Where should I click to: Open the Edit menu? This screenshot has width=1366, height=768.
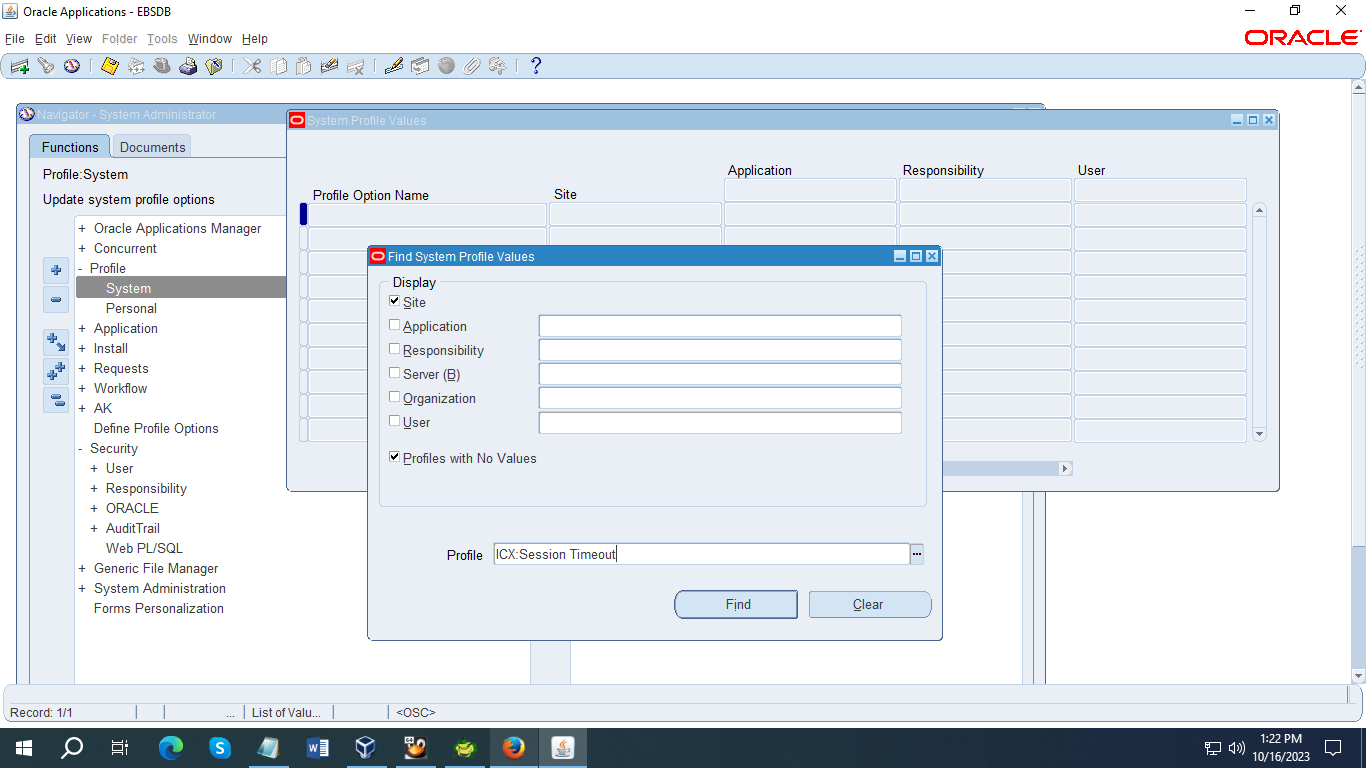pos(46,39)
